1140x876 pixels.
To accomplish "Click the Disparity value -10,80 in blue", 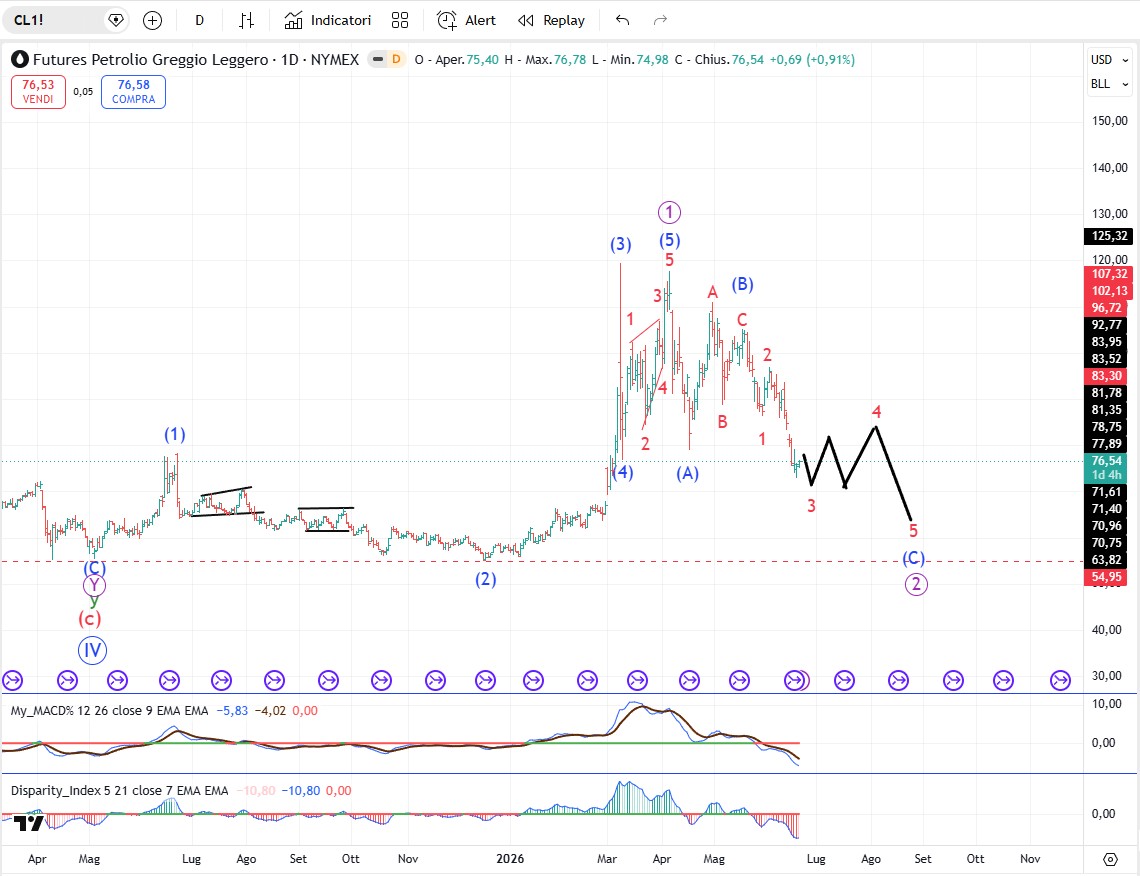I will click(x=300, y=791).
